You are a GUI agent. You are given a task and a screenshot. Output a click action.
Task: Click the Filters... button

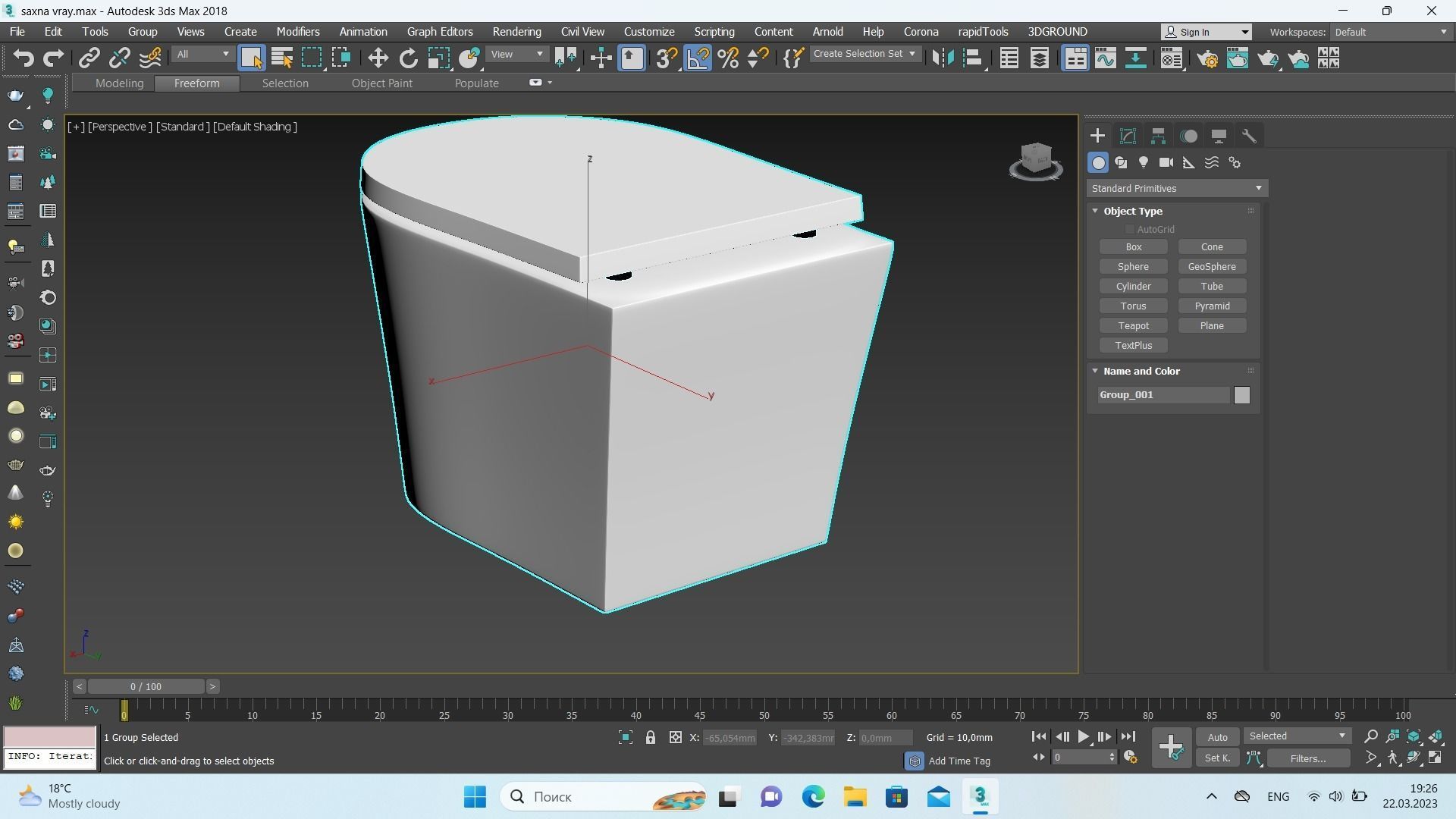click(1308, 758)
